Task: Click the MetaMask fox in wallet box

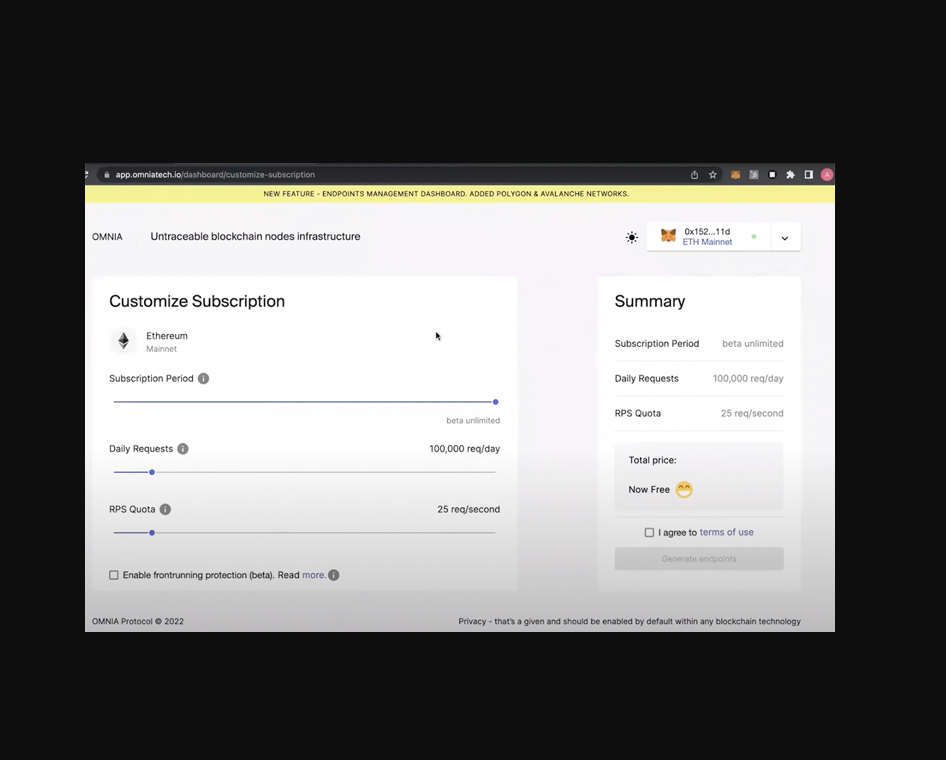Action: coord(668,236)
